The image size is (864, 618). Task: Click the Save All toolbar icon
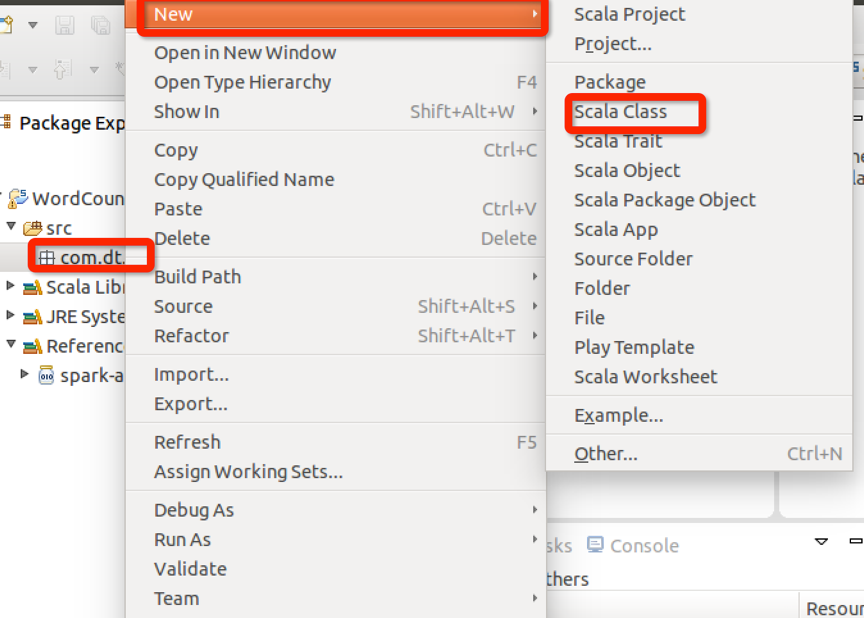(102, 25)
